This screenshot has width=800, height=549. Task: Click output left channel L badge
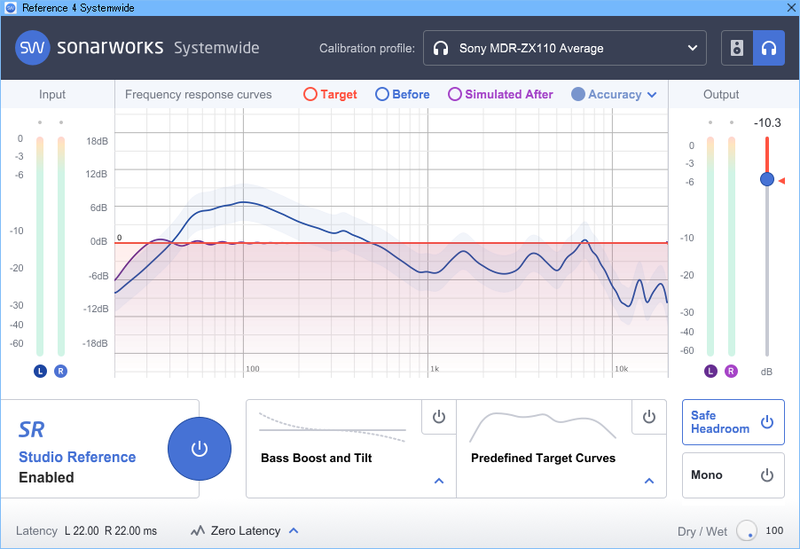pyautogui.click(x=711, y=371)
